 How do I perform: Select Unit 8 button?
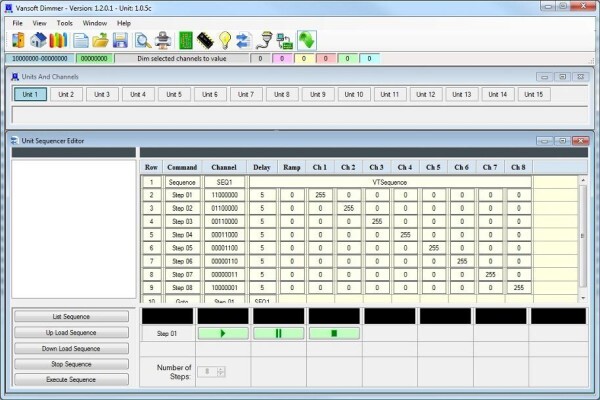click(x=282, y=94)
